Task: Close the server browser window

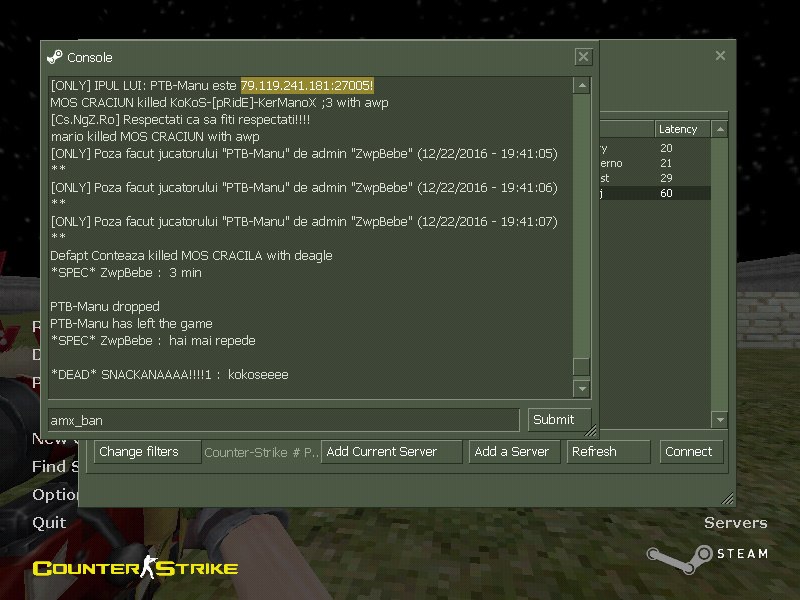Action: click(x=720, y=57)
